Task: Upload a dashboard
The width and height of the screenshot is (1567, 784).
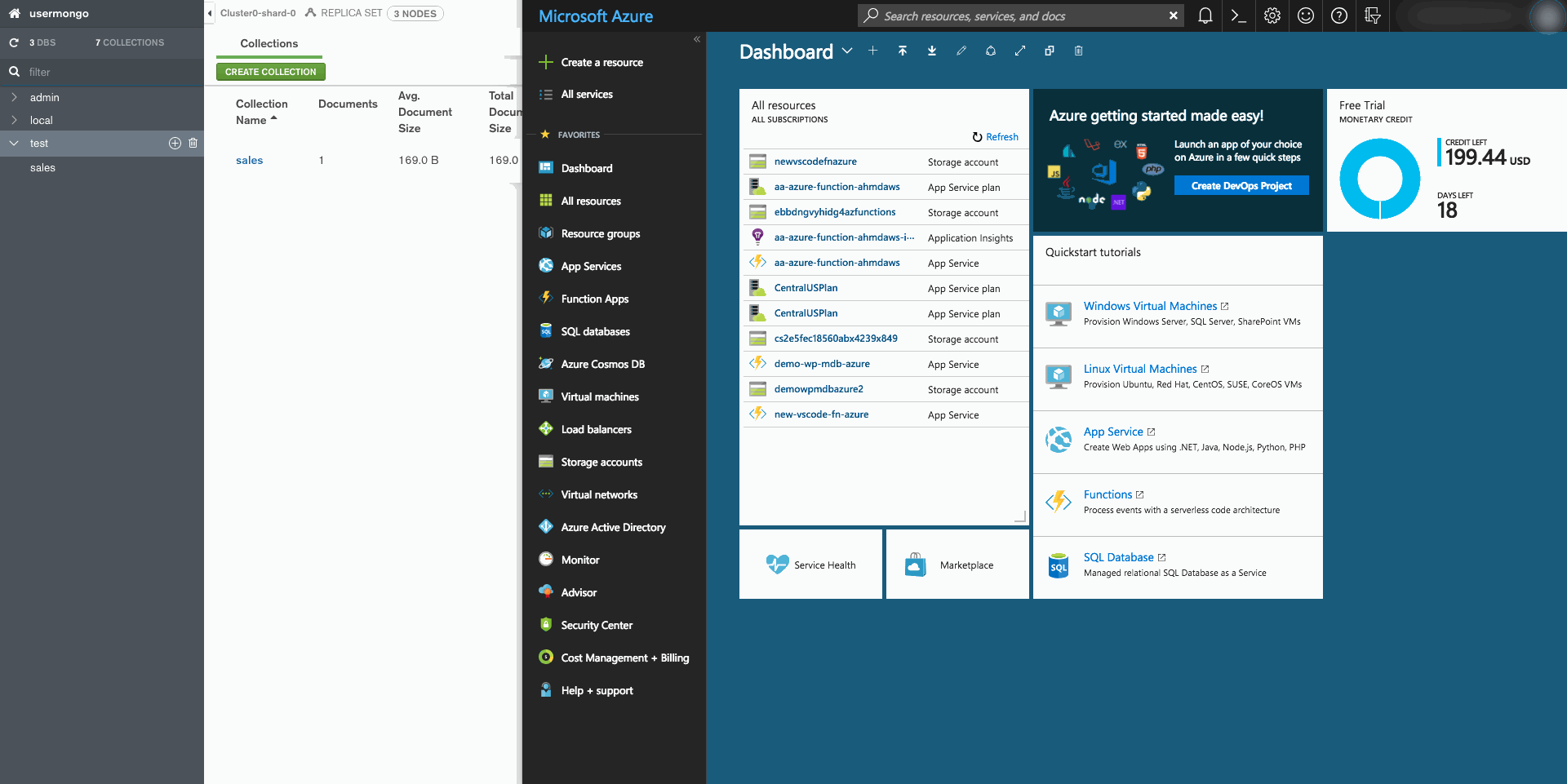Action: point(902,51)
